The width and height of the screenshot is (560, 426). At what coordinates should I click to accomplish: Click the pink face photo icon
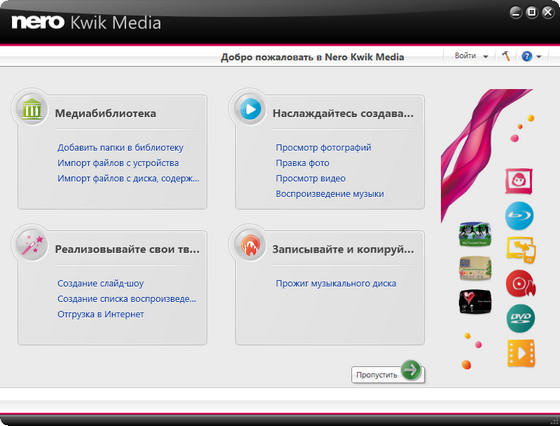[519, 181]
